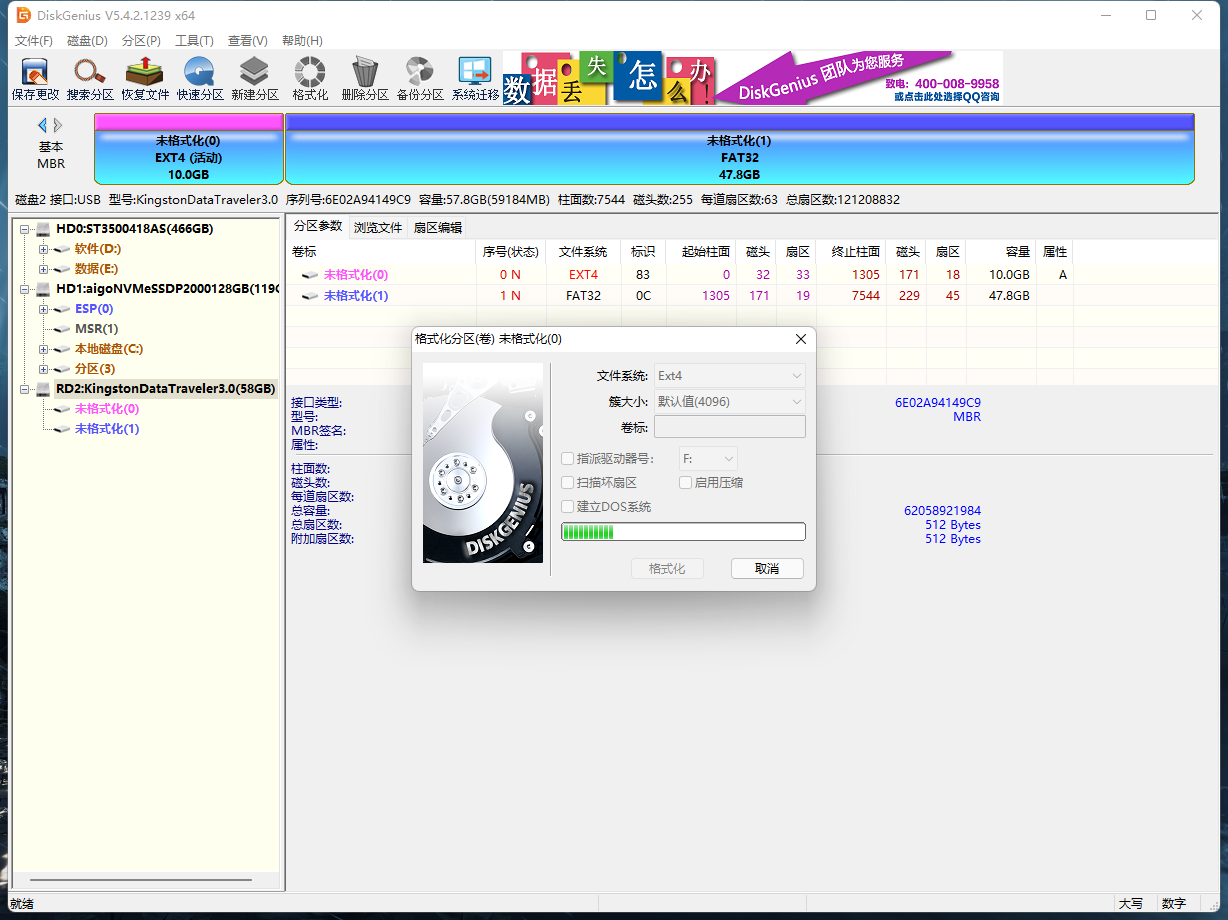This screenshot has height=920, width=1228.
Task: Open the 工具(T) menu
Action: (194, 41)
